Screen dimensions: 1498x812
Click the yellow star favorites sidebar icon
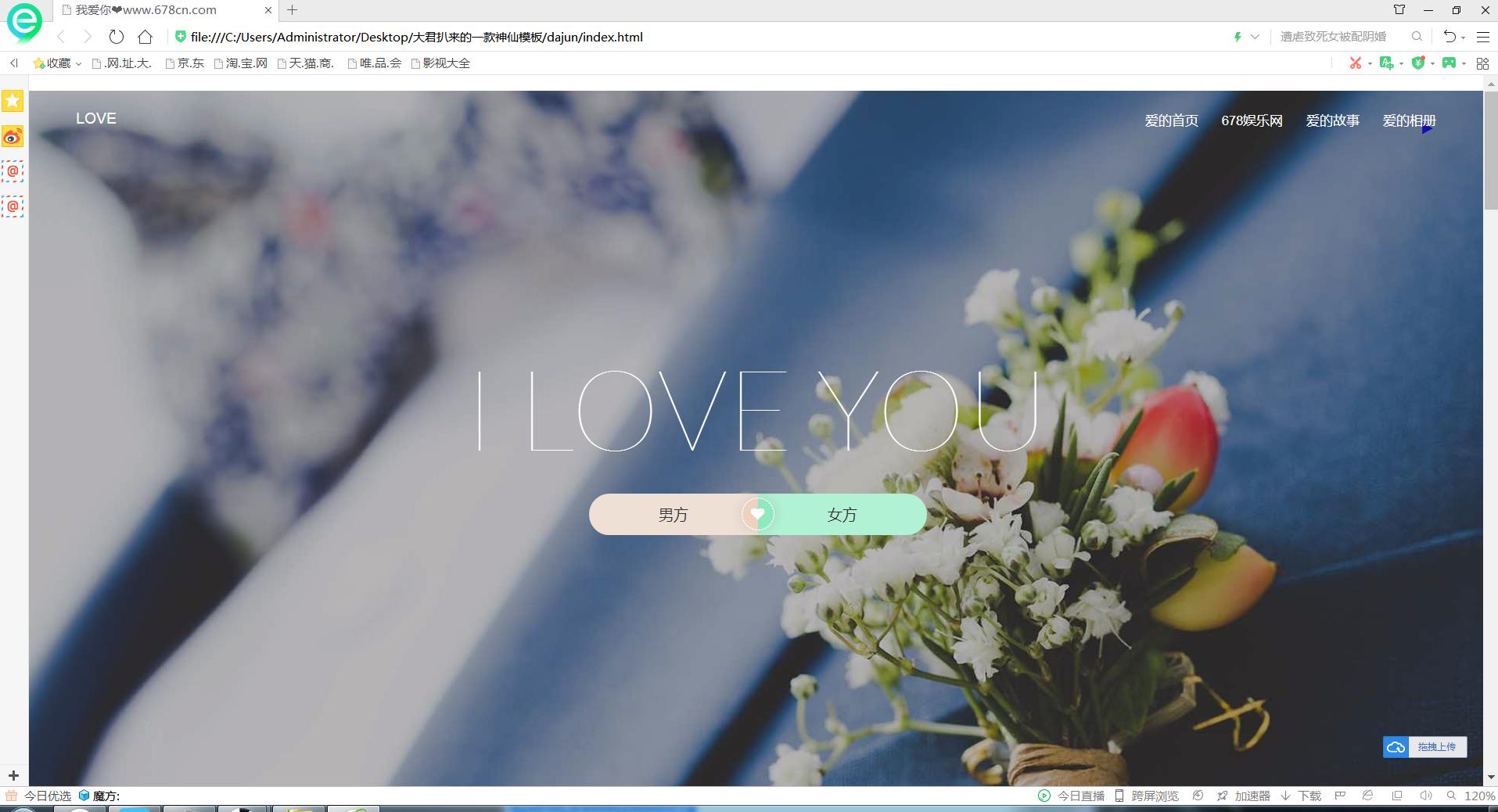coord(13,101)
